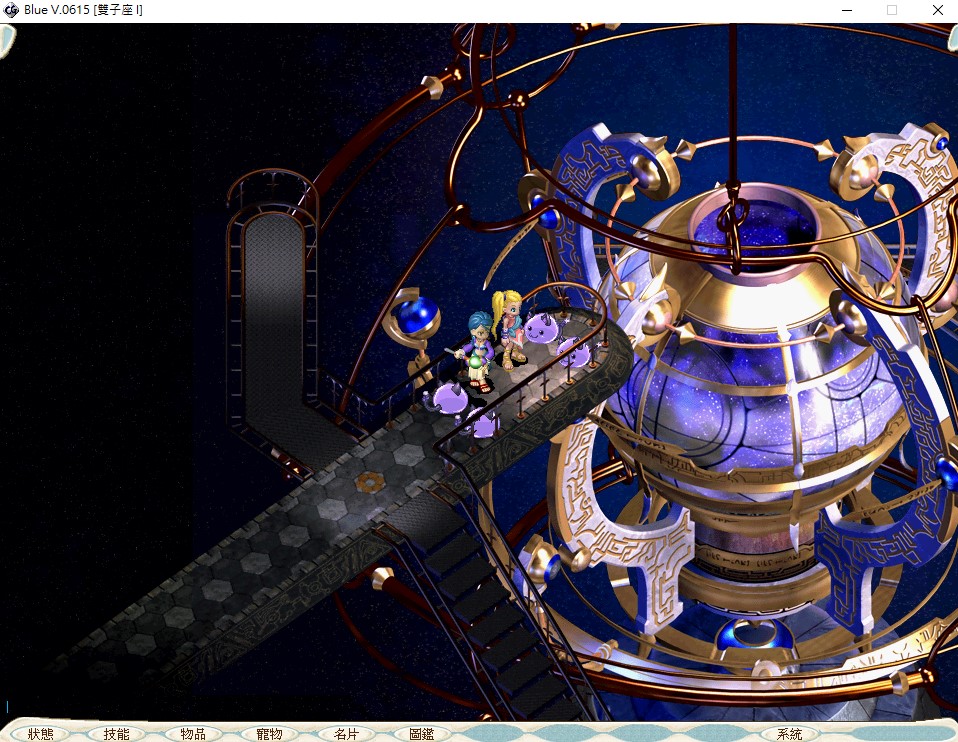Minimize the Blue V.0615 window

pyautogui.click(x=847, y=10)
